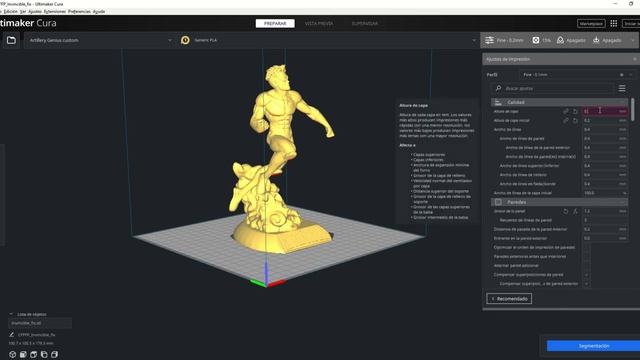Image resolution: width=640 pixels, height=360 pixels.
Task: Click the search magnifier icon in settings
Action: click(x=498, y=88)
